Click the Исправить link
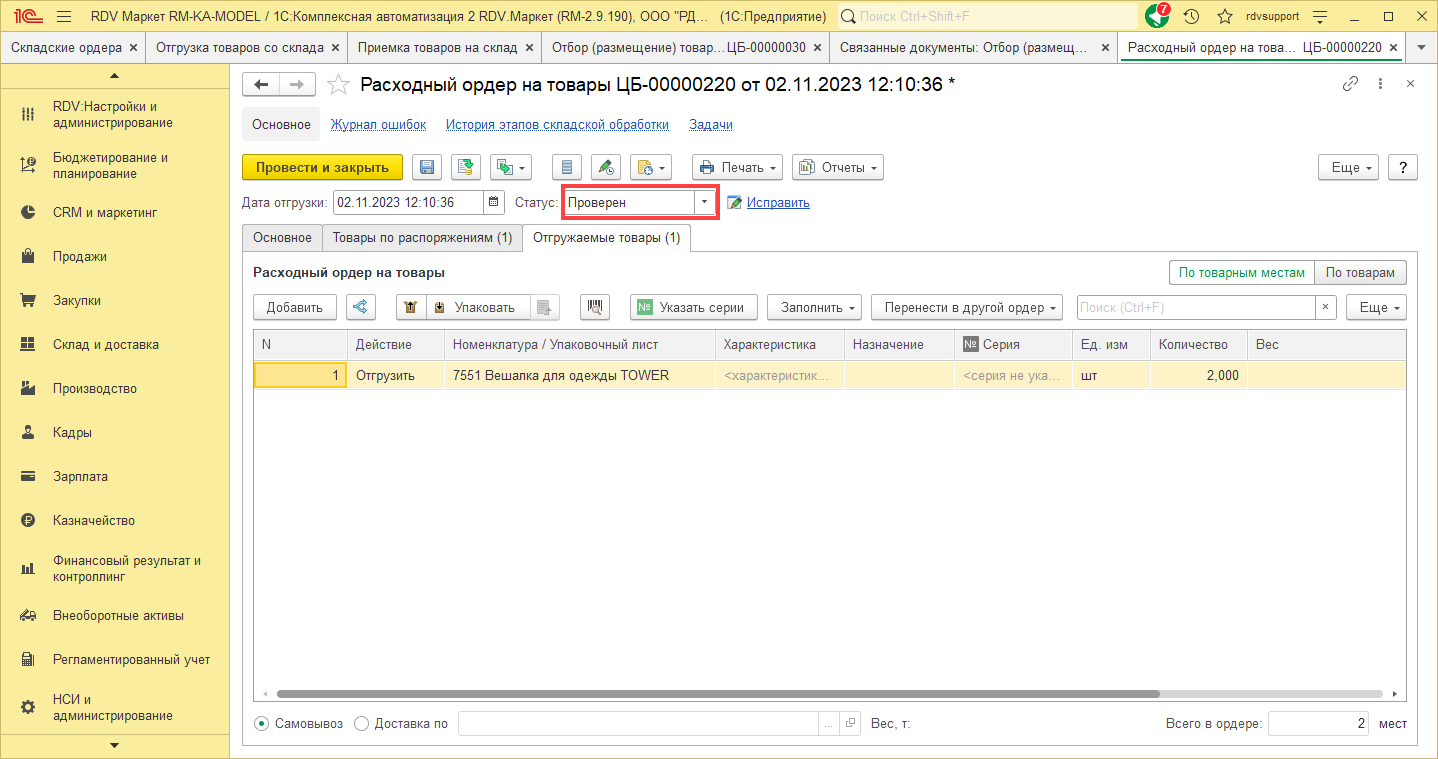 pyautogui.click(x=777, y=202)
